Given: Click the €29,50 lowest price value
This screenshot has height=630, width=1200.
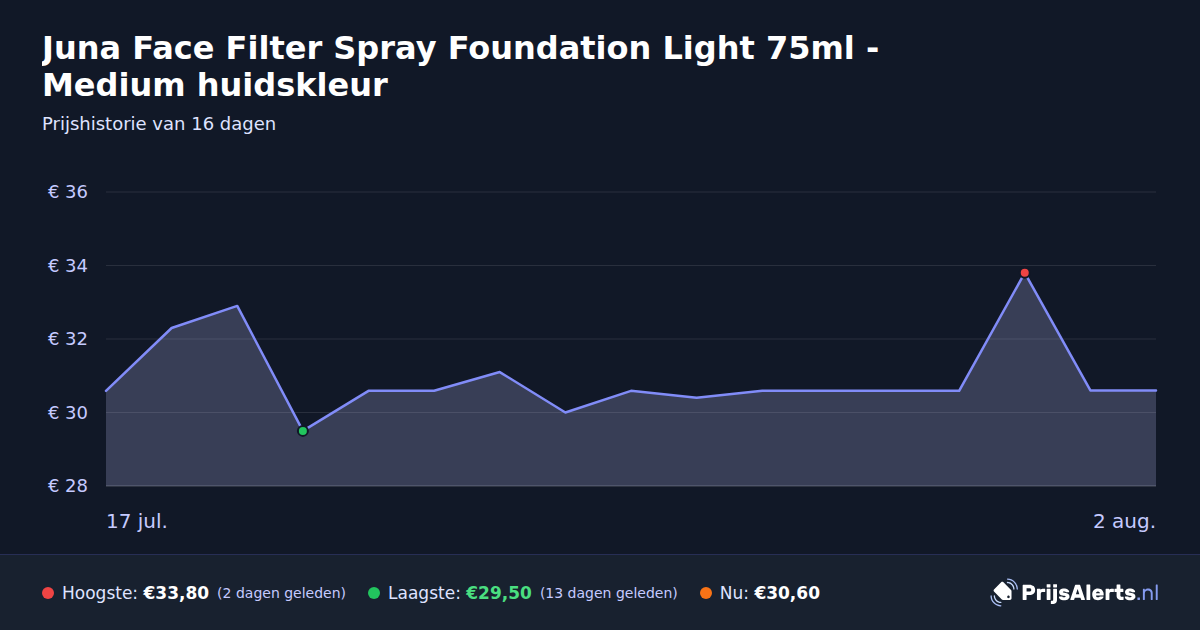Looking at the screenshot, I should click(x=499, y=593).
